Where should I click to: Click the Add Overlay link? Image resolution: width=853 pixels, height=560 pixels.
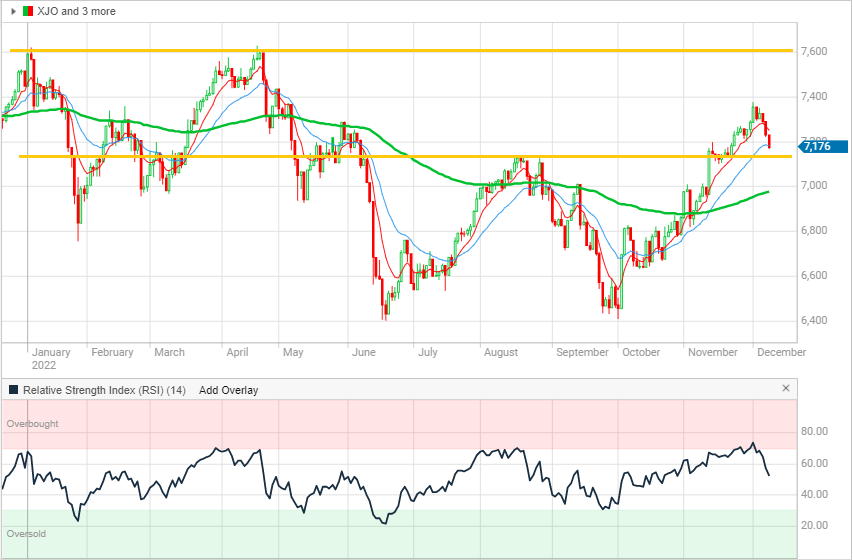(x=228, y=390)
